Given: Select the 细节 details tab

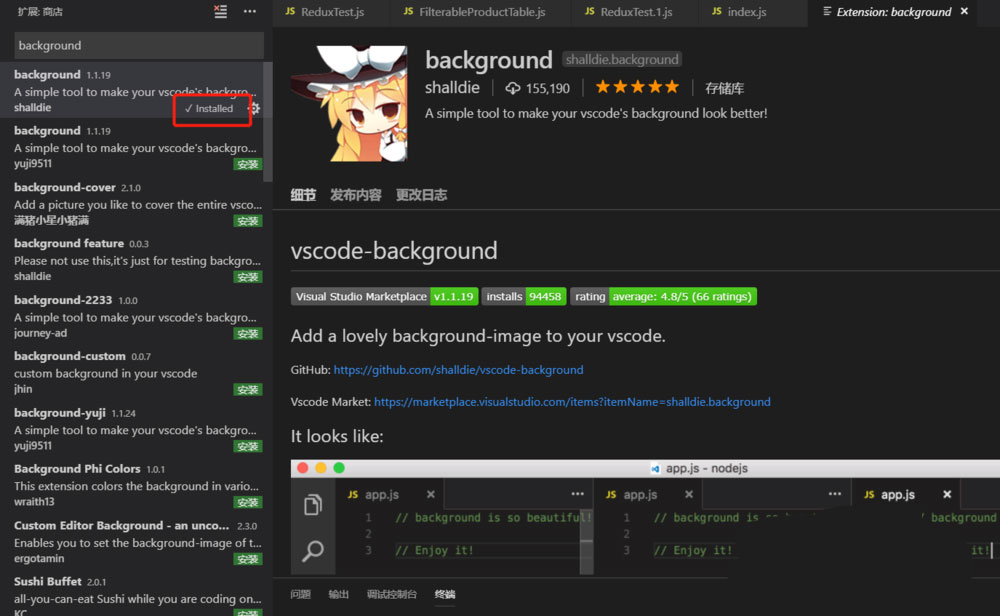Looking at the screenshot, I should tap(303, 195).
